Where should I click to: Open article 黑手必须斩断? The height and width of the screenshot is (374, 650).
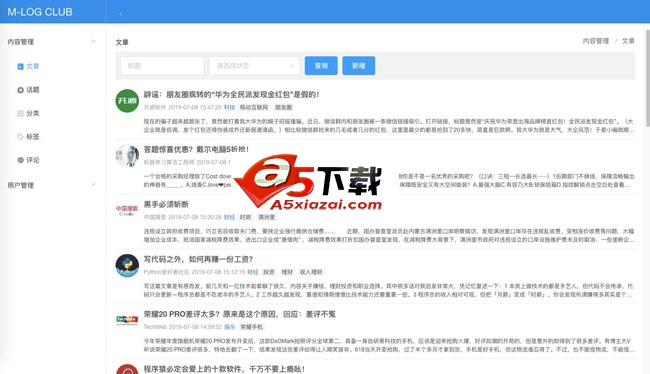(x=166, y=204)
